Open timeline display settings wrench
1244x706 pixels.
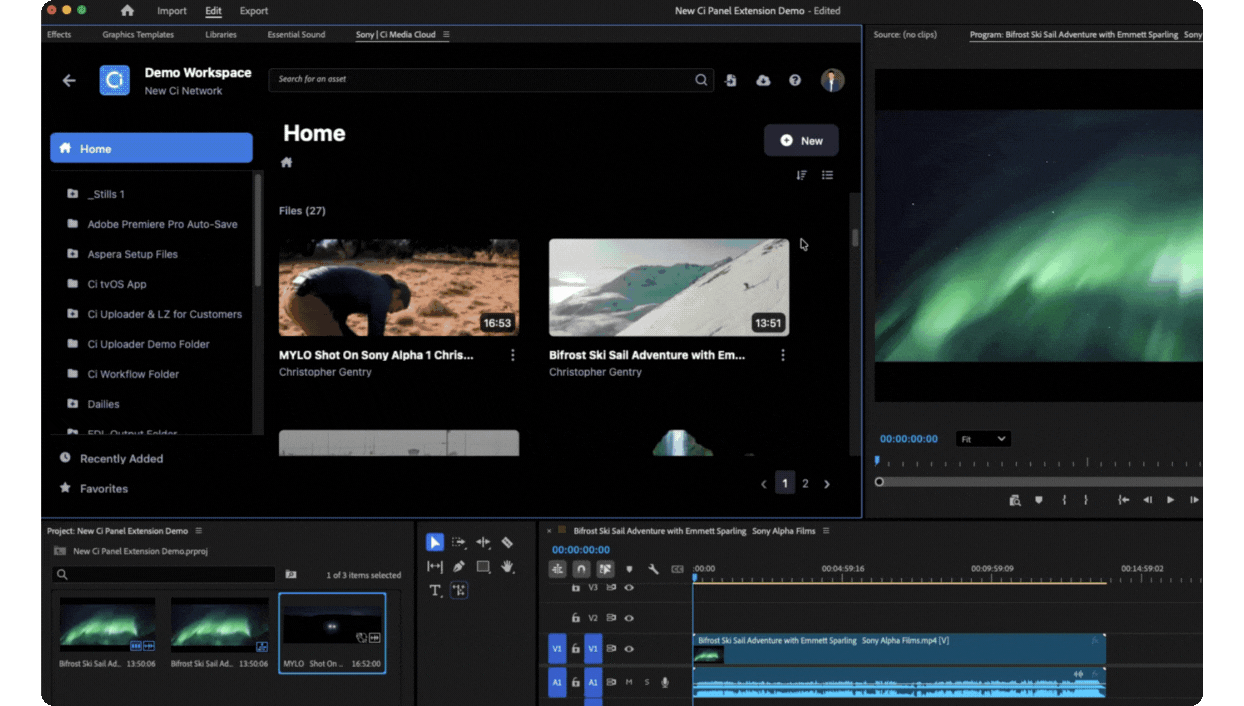[x=653, y=569]
